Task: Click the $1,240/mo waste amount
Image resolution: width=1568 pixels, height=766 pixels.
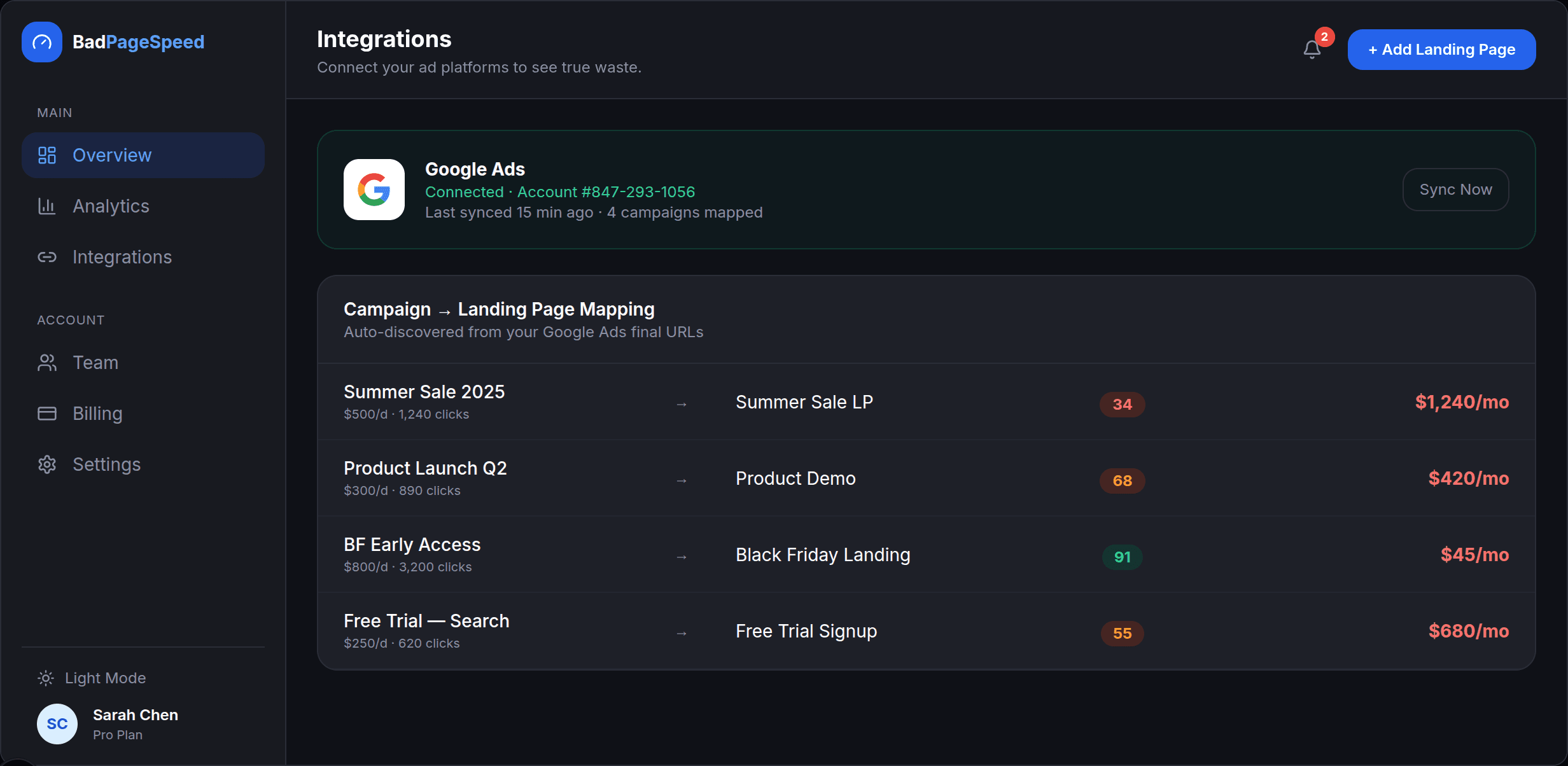Action: [1462, 402]
